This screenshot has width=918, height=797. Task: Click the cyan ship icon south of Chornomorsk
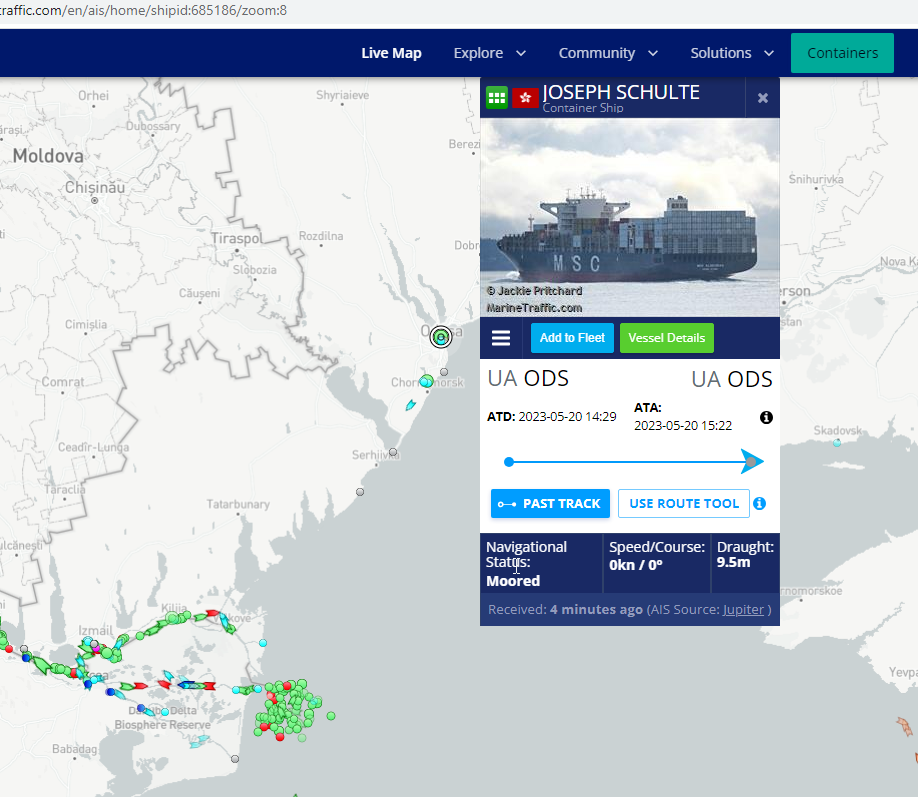point(410,405)
